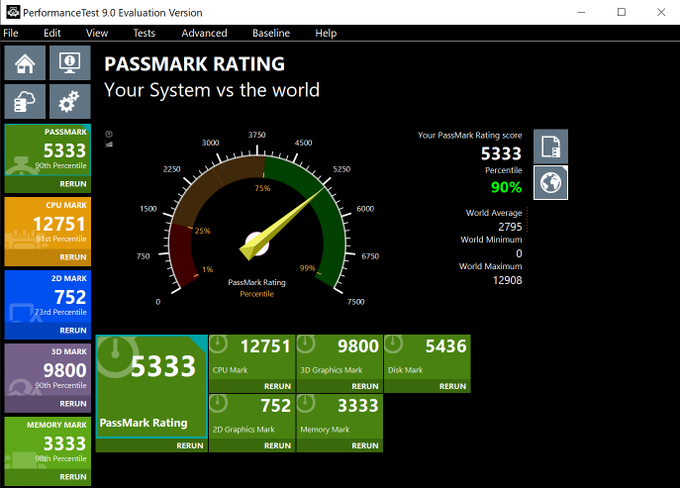Maximize the PerformanceTest window
The width and height of the screenshot is (680, 488).
pos(621,12)
